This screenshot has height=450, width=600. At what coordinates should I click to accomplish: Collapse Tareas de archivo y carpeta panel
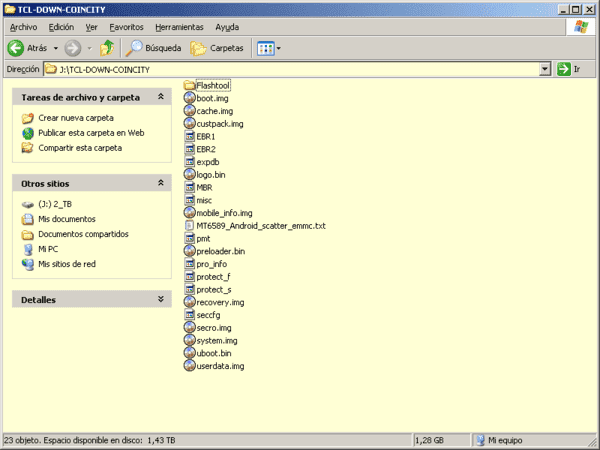[161, 97]
